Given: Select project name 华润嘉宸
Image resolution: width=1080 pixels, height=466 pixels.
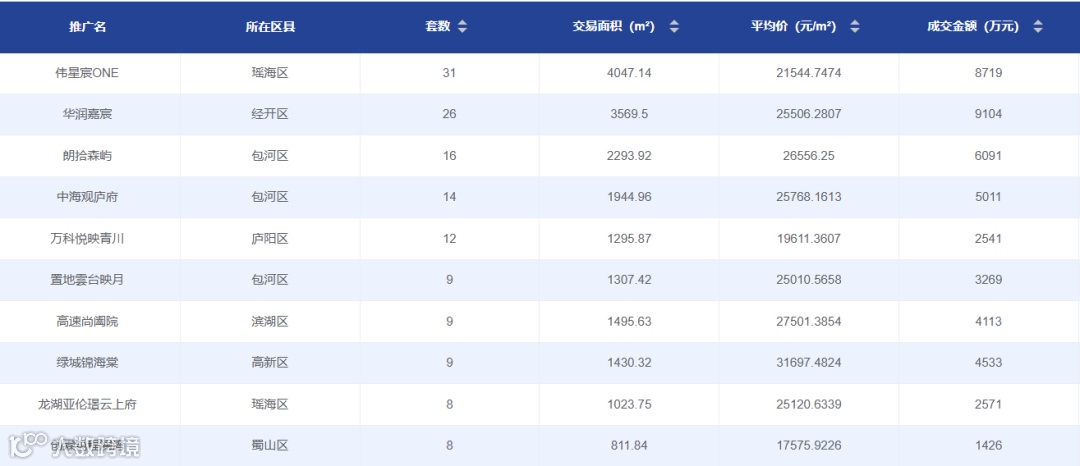Looking at the screenshot, I should pos(87,114).
